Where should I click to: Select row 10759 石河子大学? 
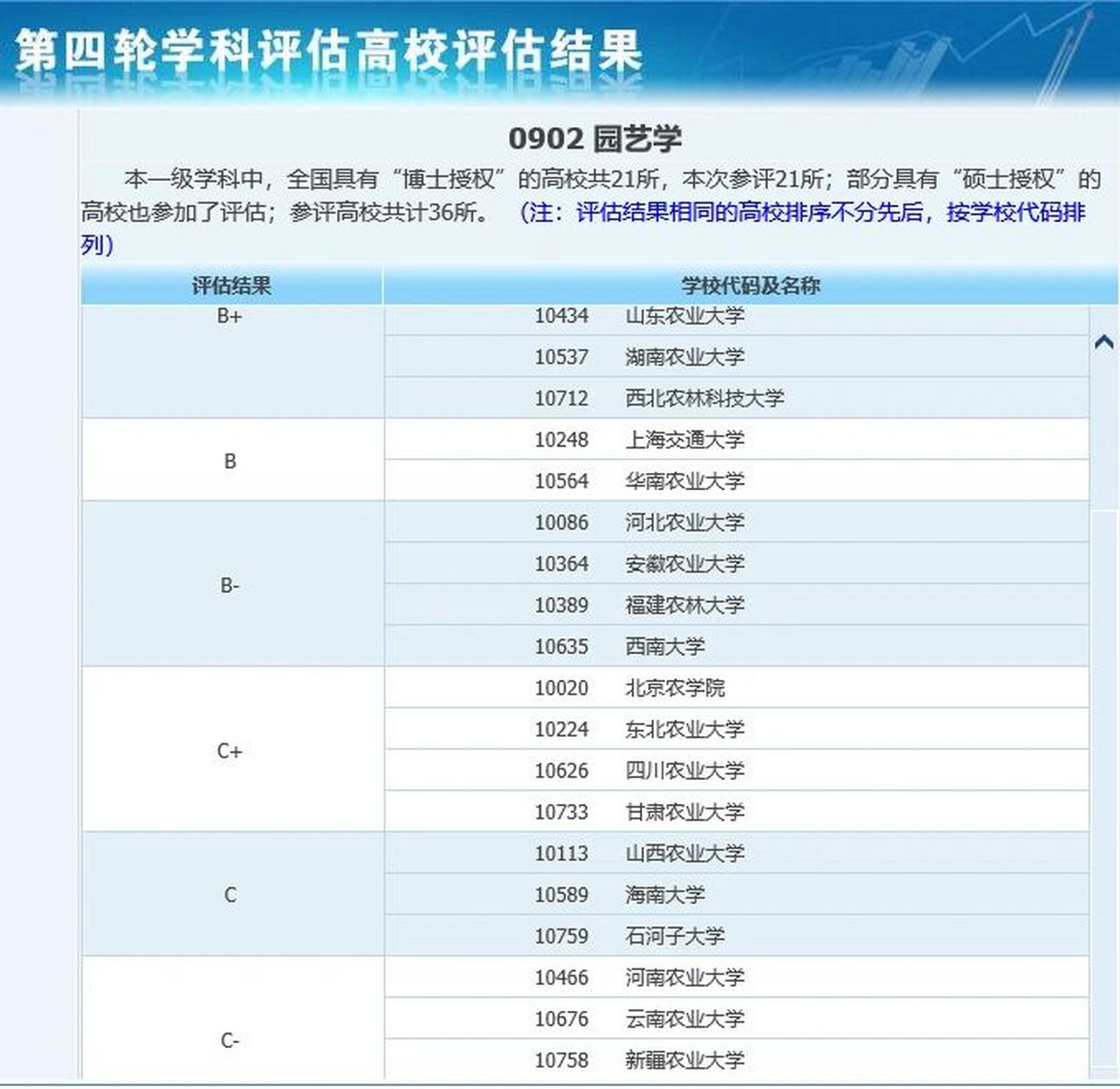click(736, 936)
